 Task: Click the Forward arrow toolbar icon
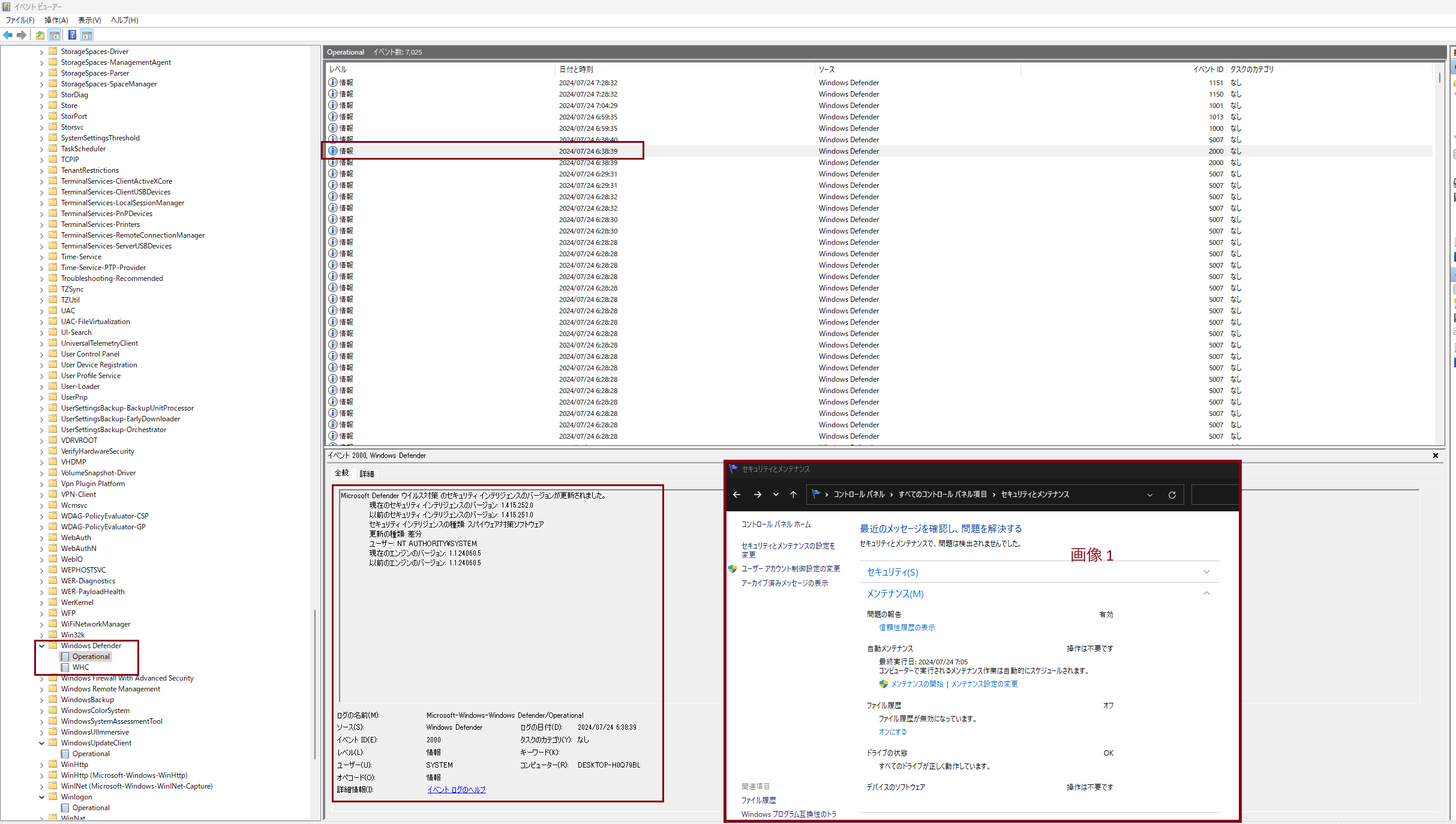click(22, 35)
